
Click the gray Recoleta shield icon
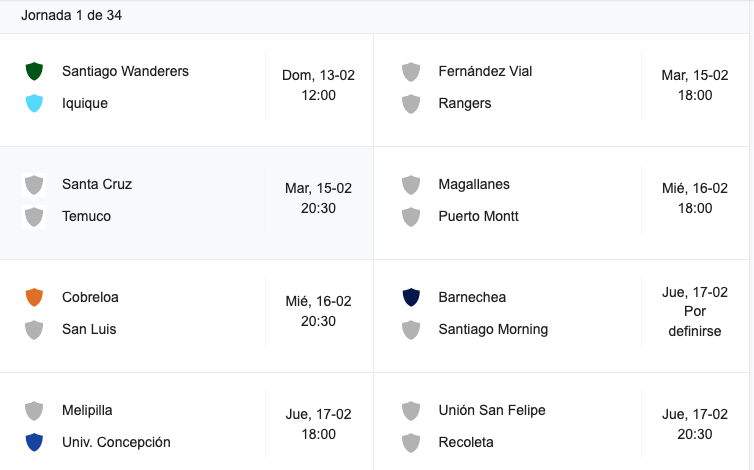411,442
